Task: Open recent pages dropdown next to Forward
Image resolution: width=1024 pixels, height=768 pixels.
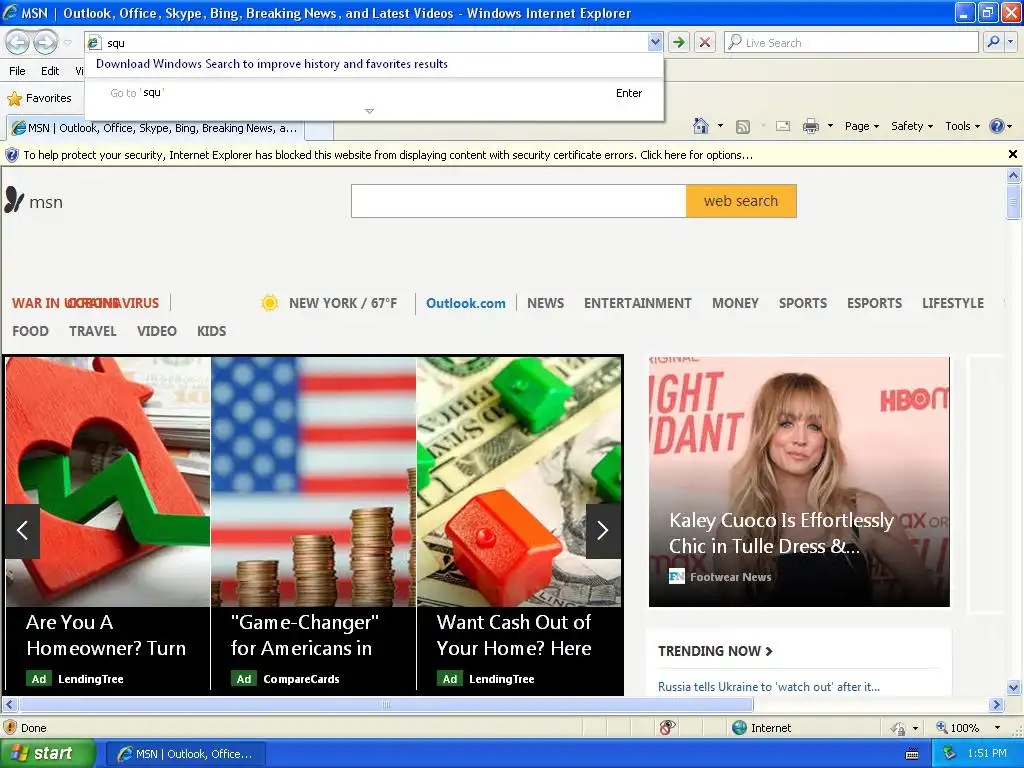Action: point(67,43)
